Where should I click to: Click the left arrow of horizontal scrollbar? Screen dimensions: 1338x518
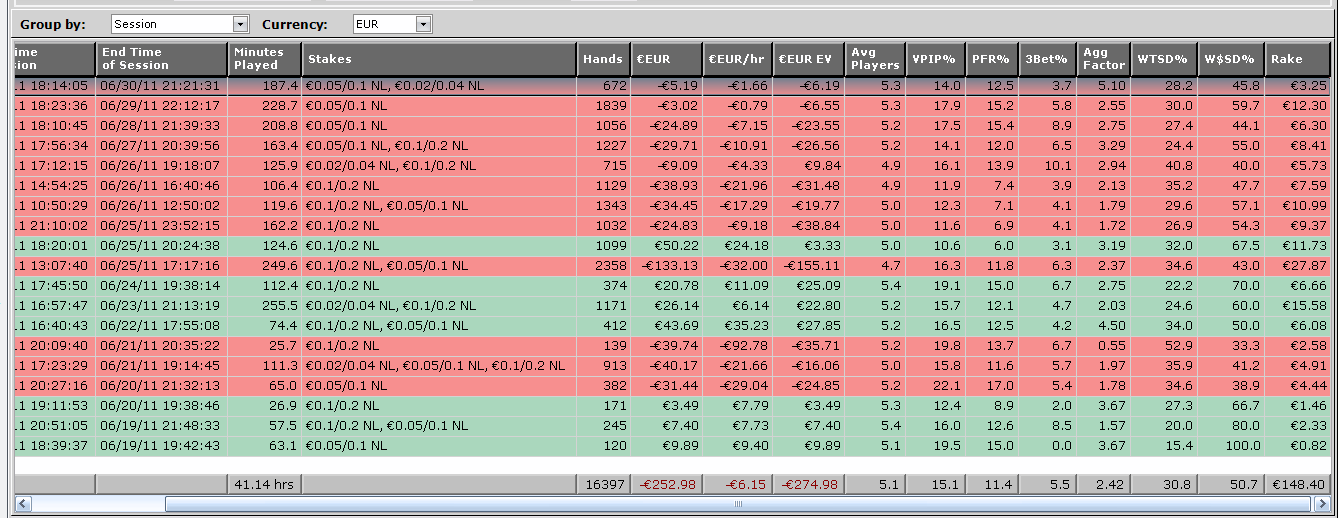click(24, 504)
